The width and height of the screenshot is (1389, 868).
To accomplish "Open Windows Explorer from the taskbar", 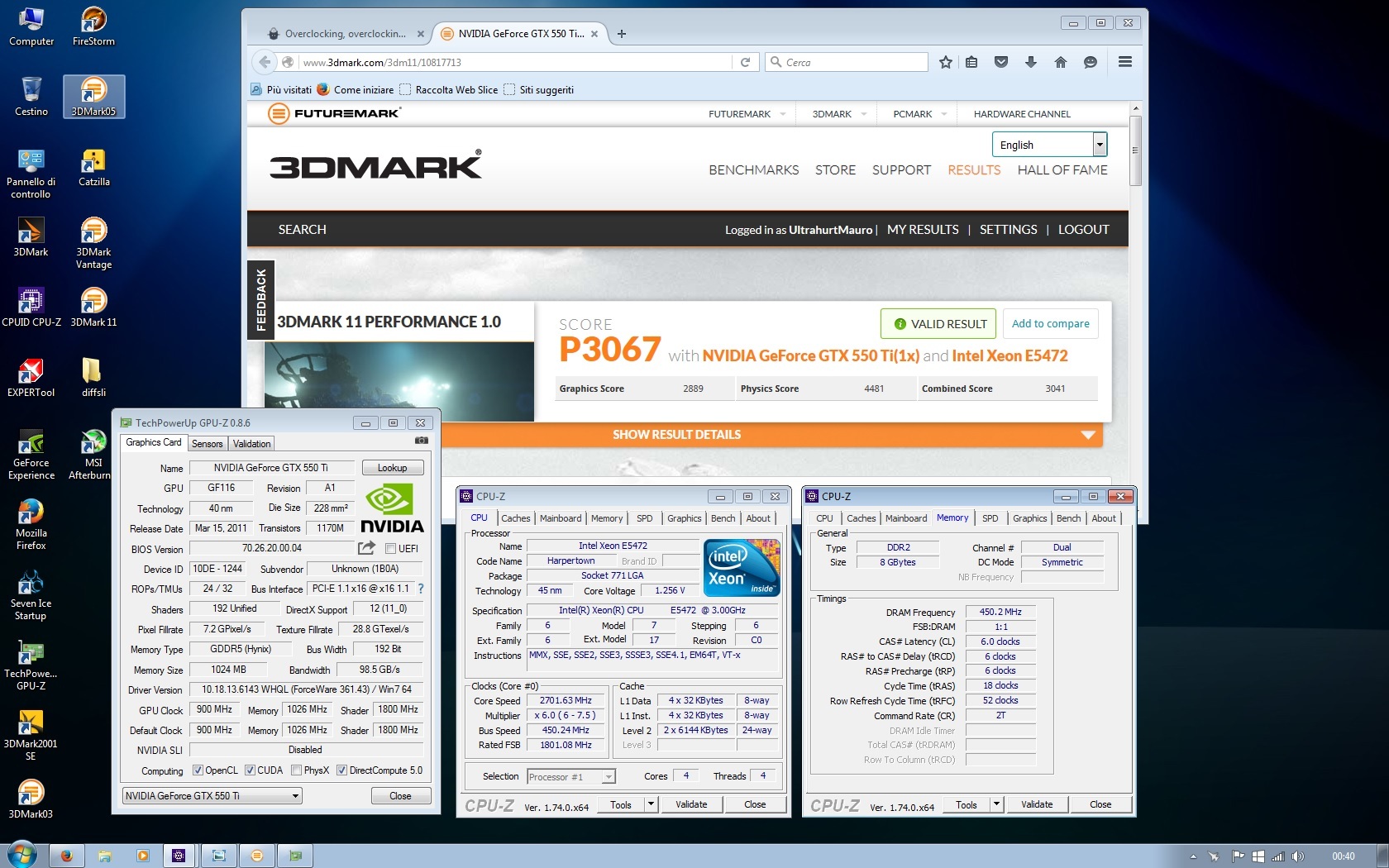I will pyautogui.click(x=105, y=856).
